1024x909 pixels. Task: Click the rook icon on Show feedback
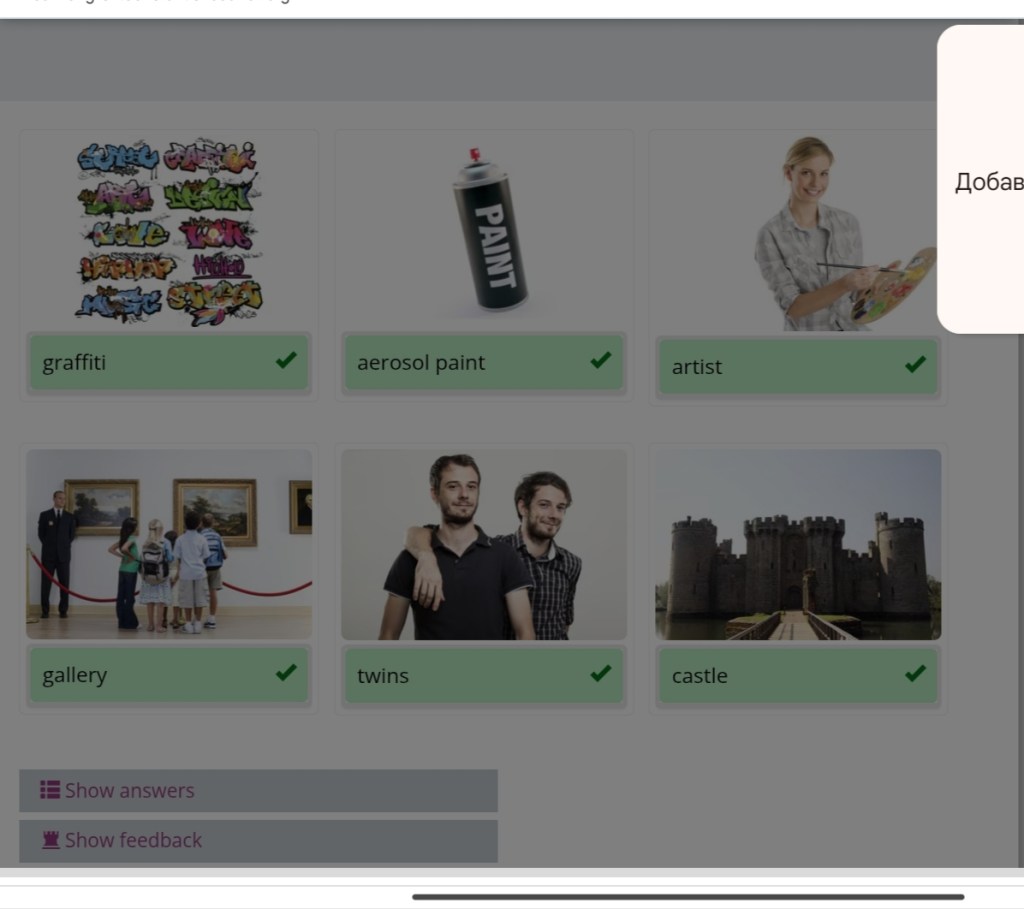[50, 840]
